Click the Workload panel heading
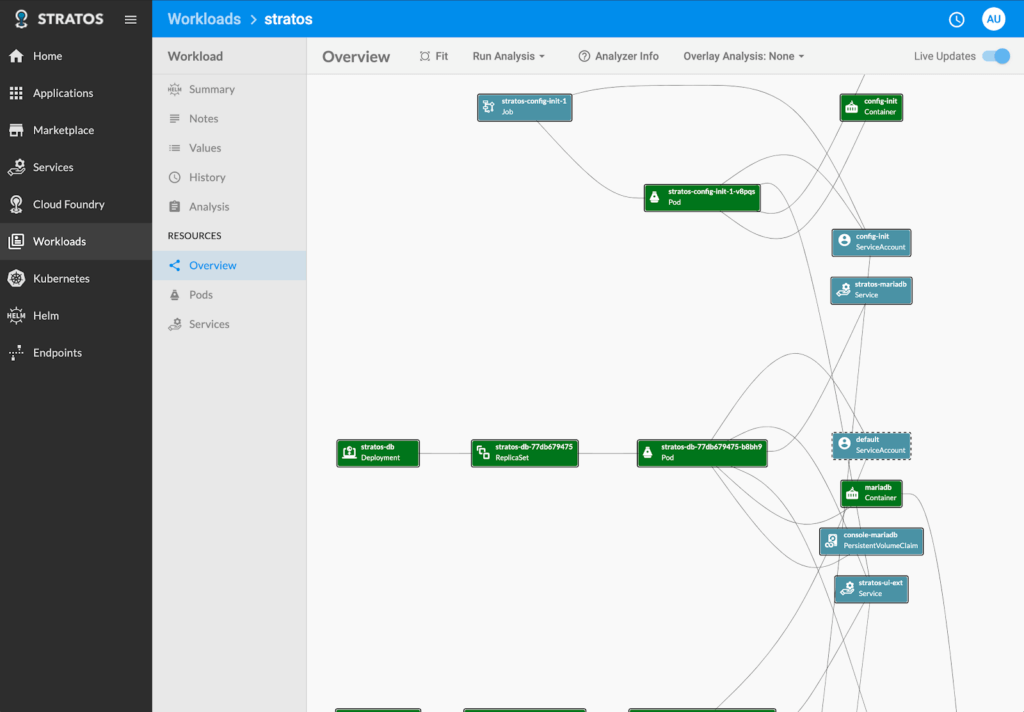 point(195,56)
